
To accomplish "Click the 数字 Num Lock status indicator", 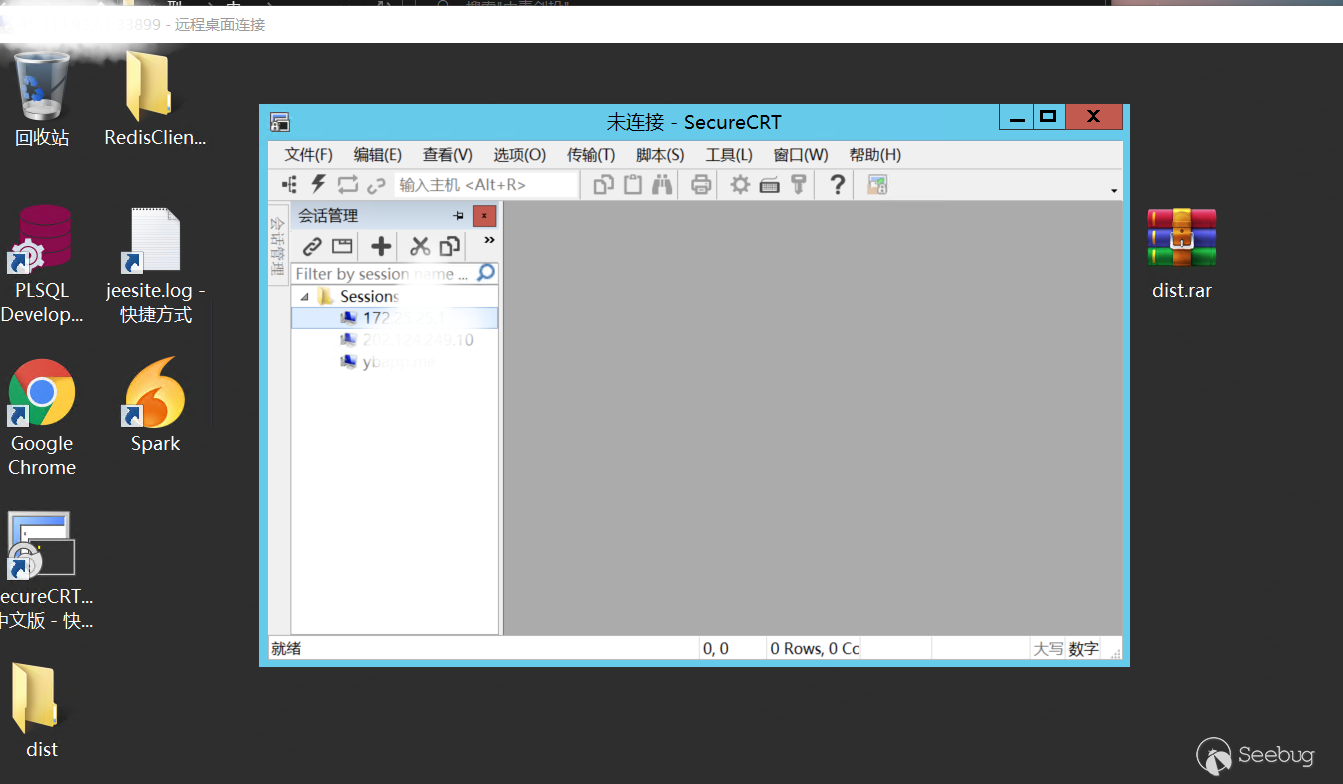I will (x=1083, y=649).
